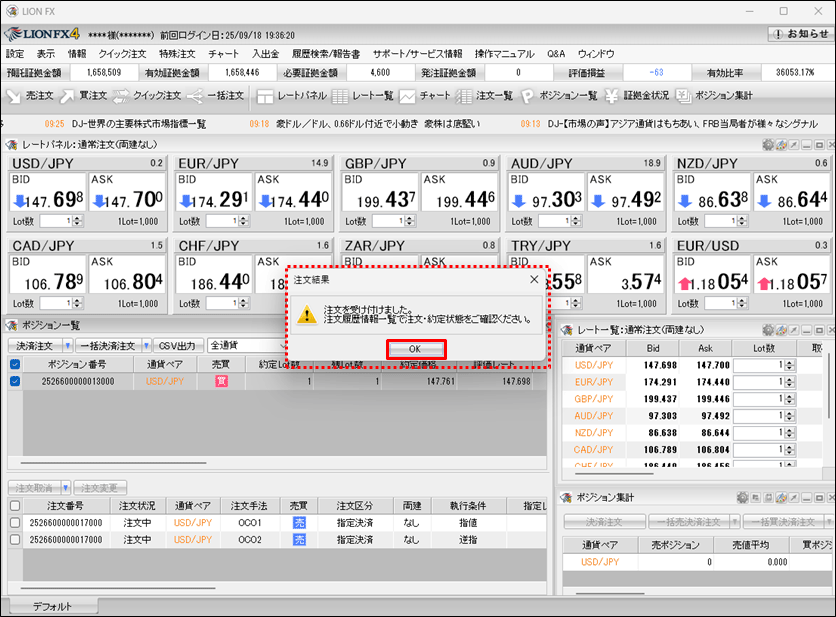Open クイック注文 from the toolbar
Screen dimensions: 836x617
coord(145,96)
